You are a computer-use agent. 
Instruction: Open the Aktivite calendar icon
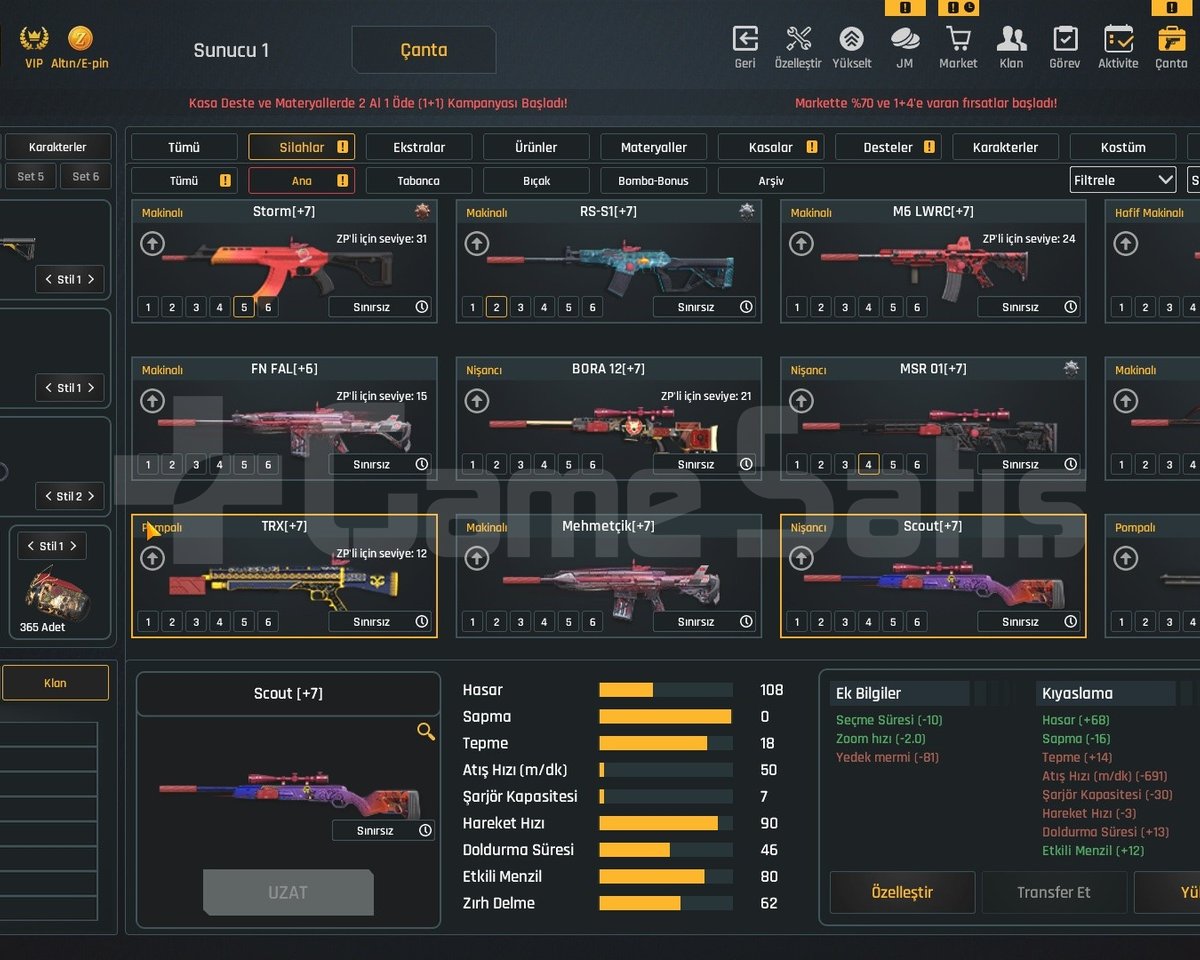tap(1118, 40)
